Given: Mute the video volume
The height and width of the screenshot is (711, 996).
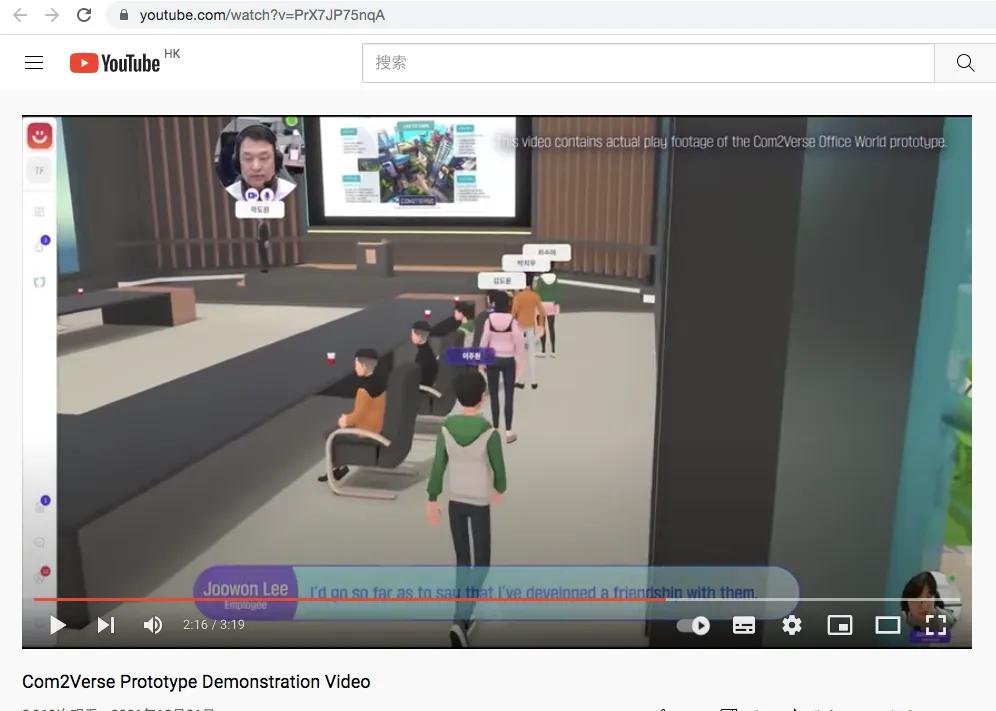Looking at the screenshot, I should tap(152, 625).
